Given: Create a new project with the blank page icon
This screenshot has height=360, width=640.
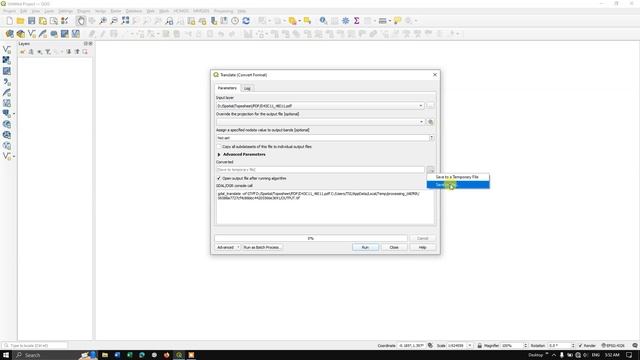Looking at the screenshot, I should pyautogui.click(x=9, y=21).
